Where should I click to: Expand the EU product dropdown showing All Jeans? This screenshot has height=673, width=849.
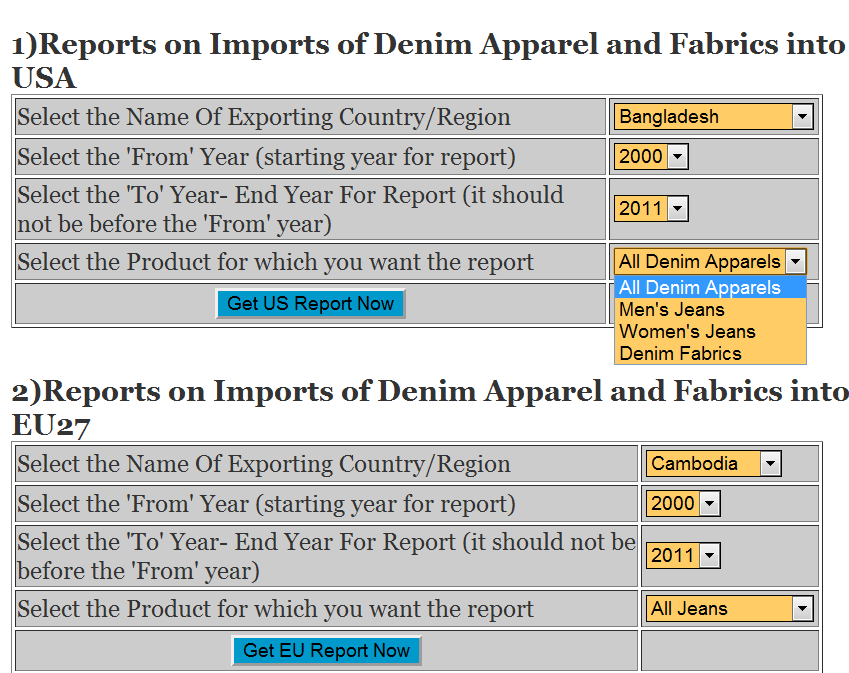pos(729,608)
